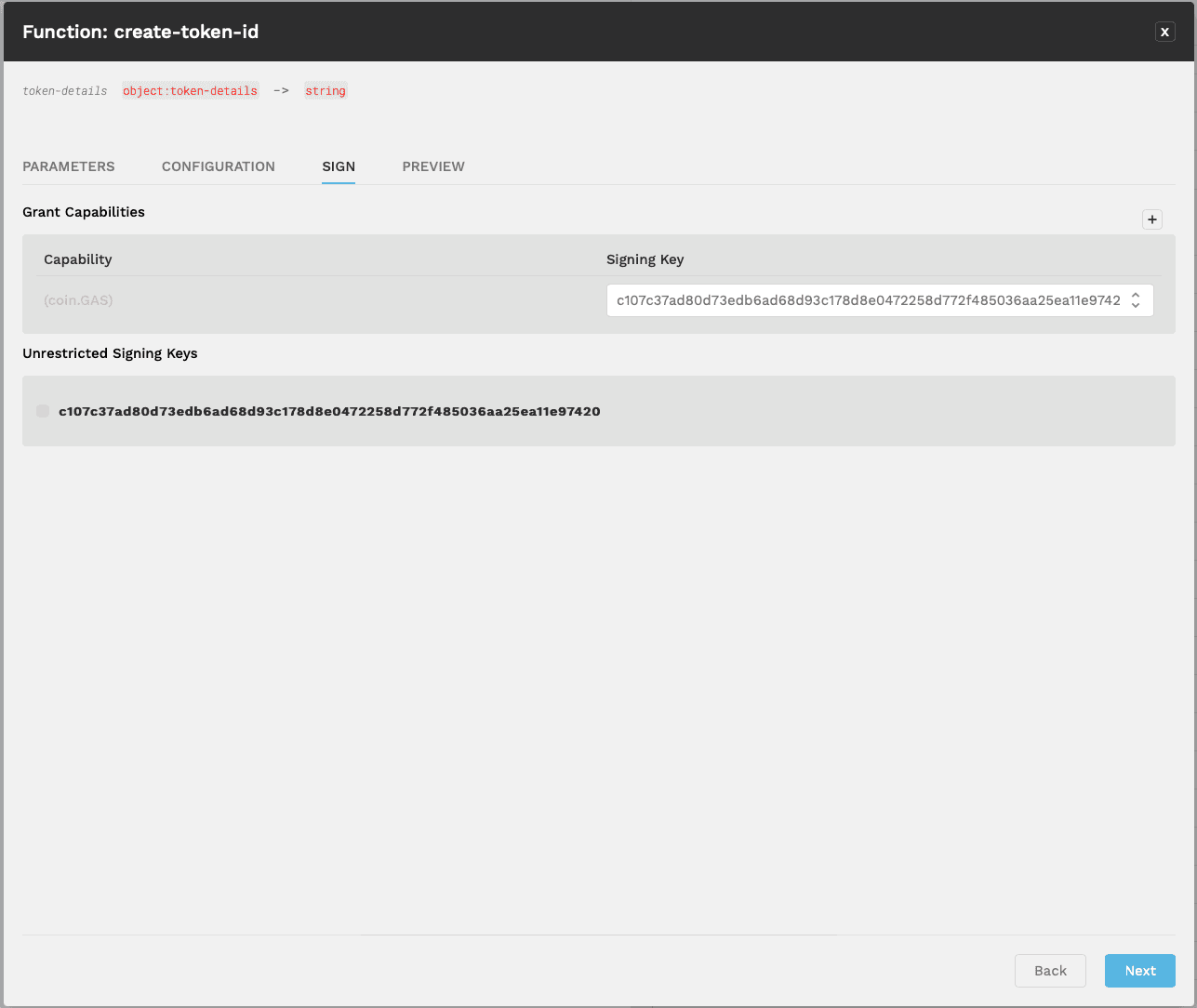
Task: Click the Signing Key column header
Action: (x=645, y=259)
